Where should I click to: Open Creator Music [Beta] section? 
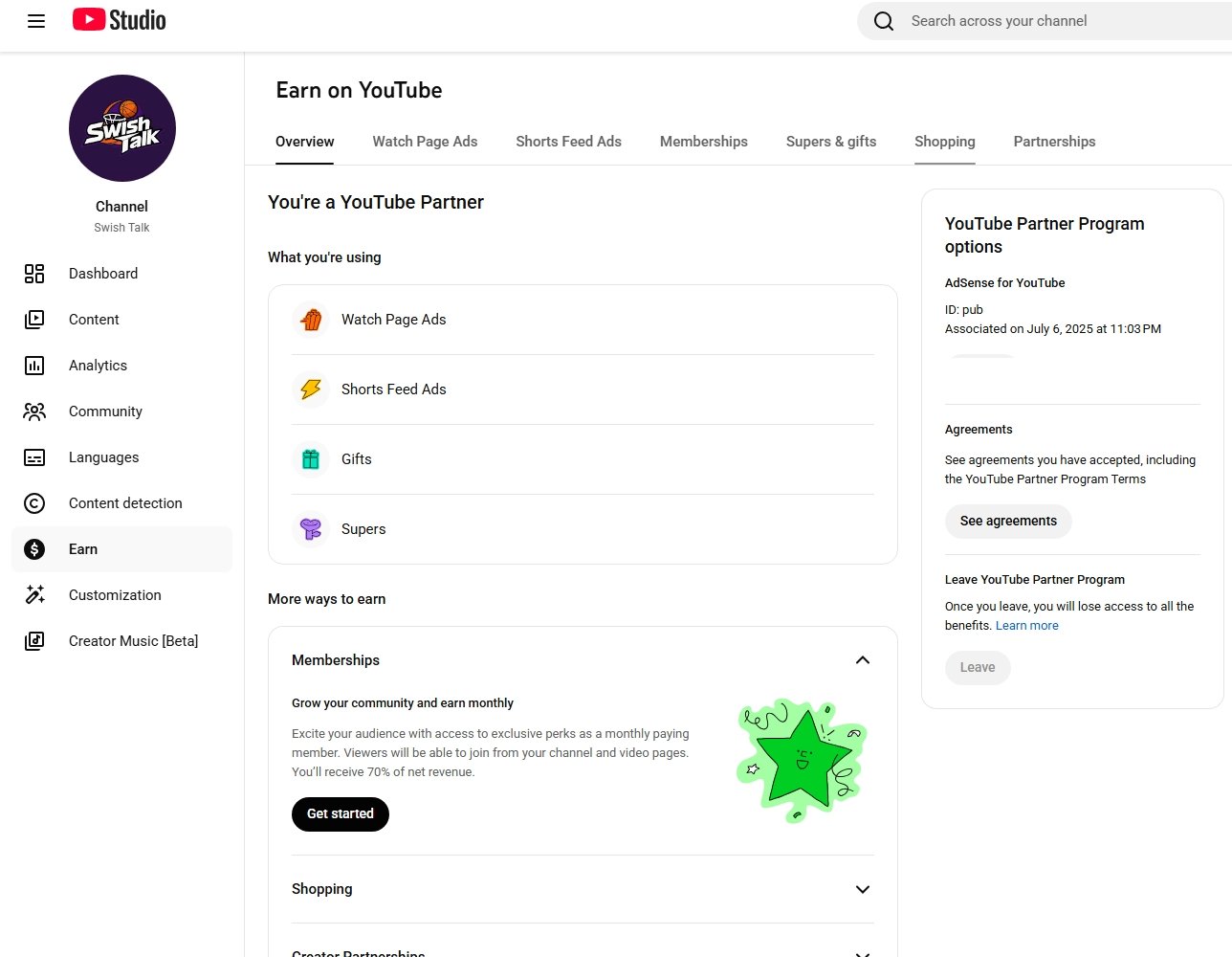point(133,641)
